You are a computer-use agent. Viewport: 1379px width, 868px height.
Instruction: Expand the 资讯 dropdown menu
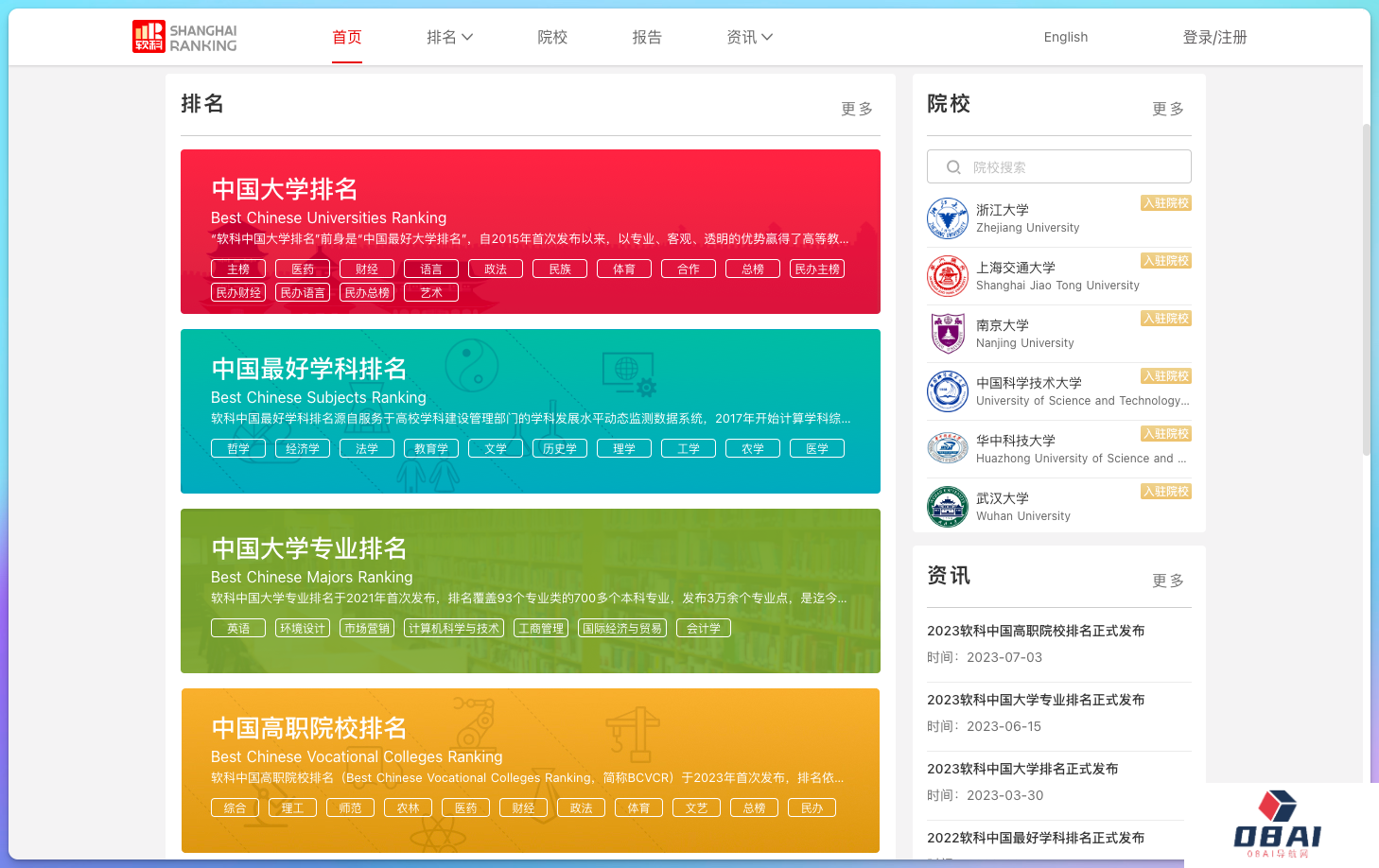[749, 37]
